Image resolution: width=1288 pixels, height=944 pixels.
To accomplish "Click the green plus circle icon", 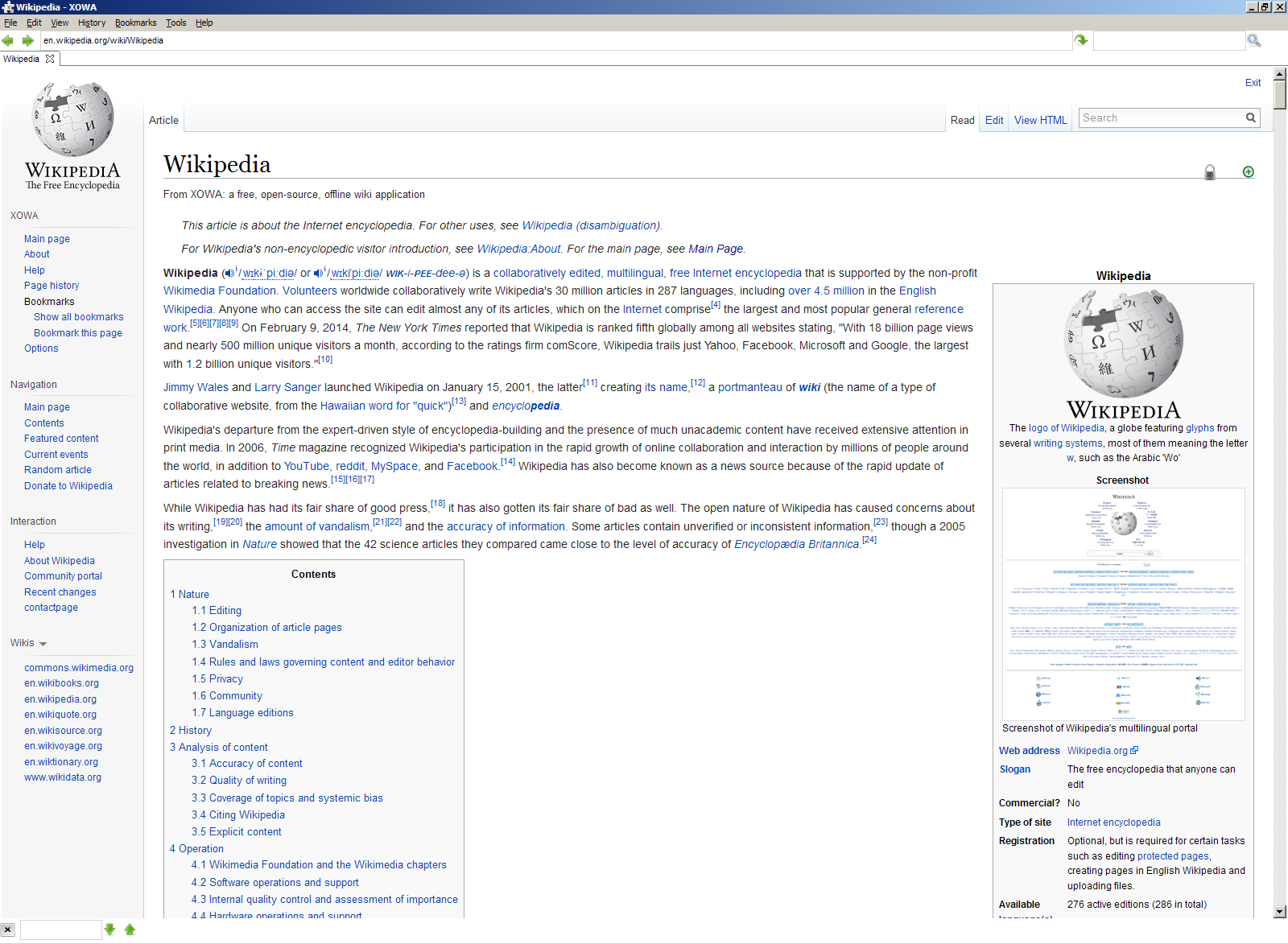I will click(x=1248, y=172).
